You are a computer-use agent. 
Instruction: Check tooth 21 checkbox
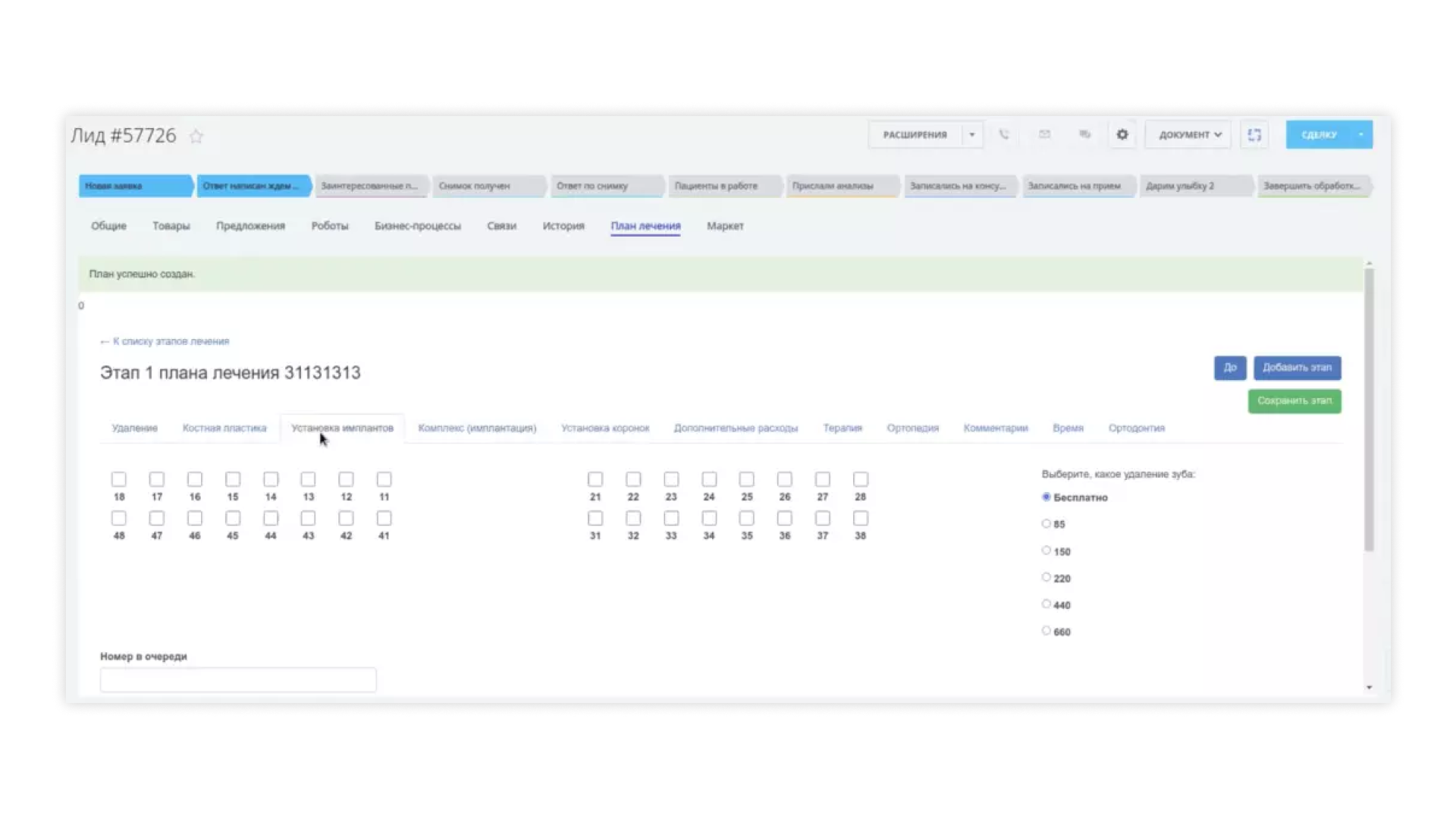(x=595, y=479)
